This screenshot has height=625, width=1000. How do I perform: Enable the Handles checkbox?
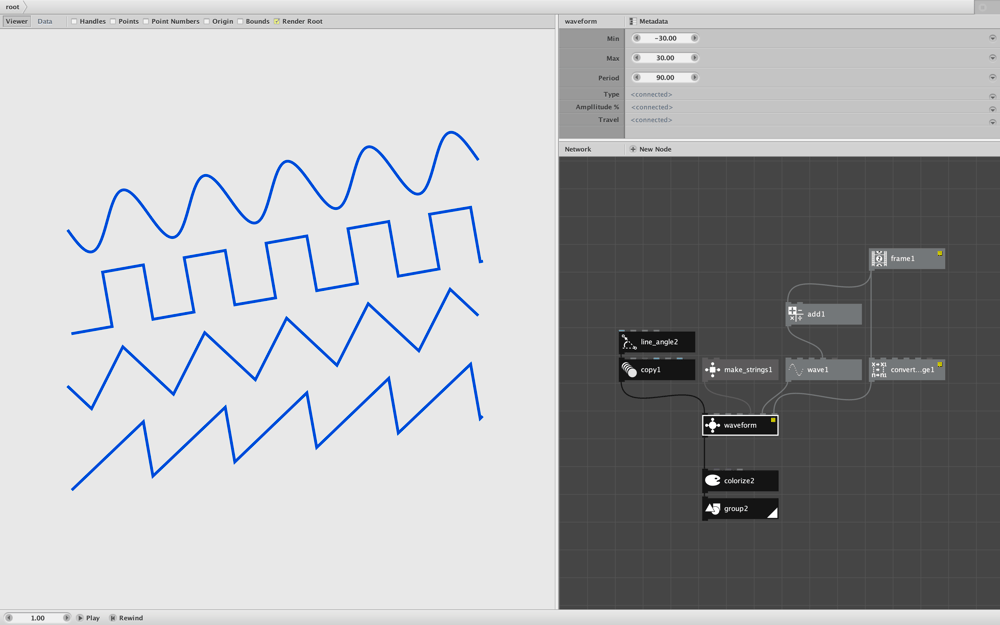74,21
